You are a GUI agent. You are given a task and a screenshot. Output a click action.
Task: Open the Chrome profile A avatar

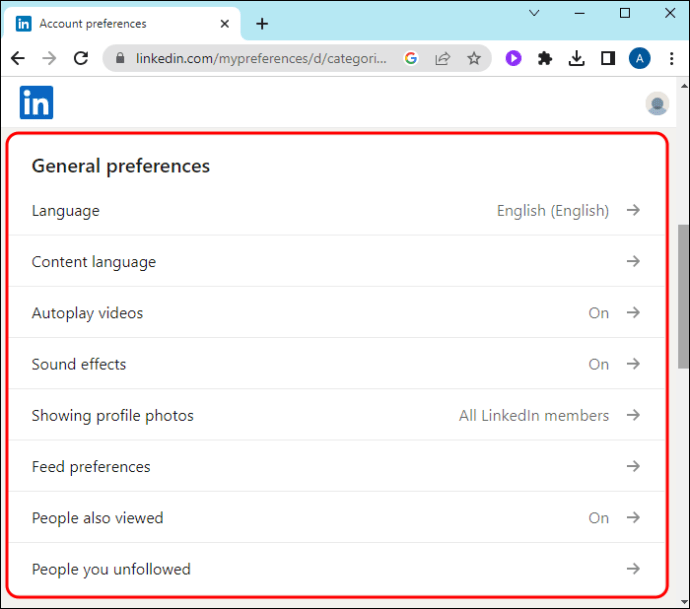point(640,58)
